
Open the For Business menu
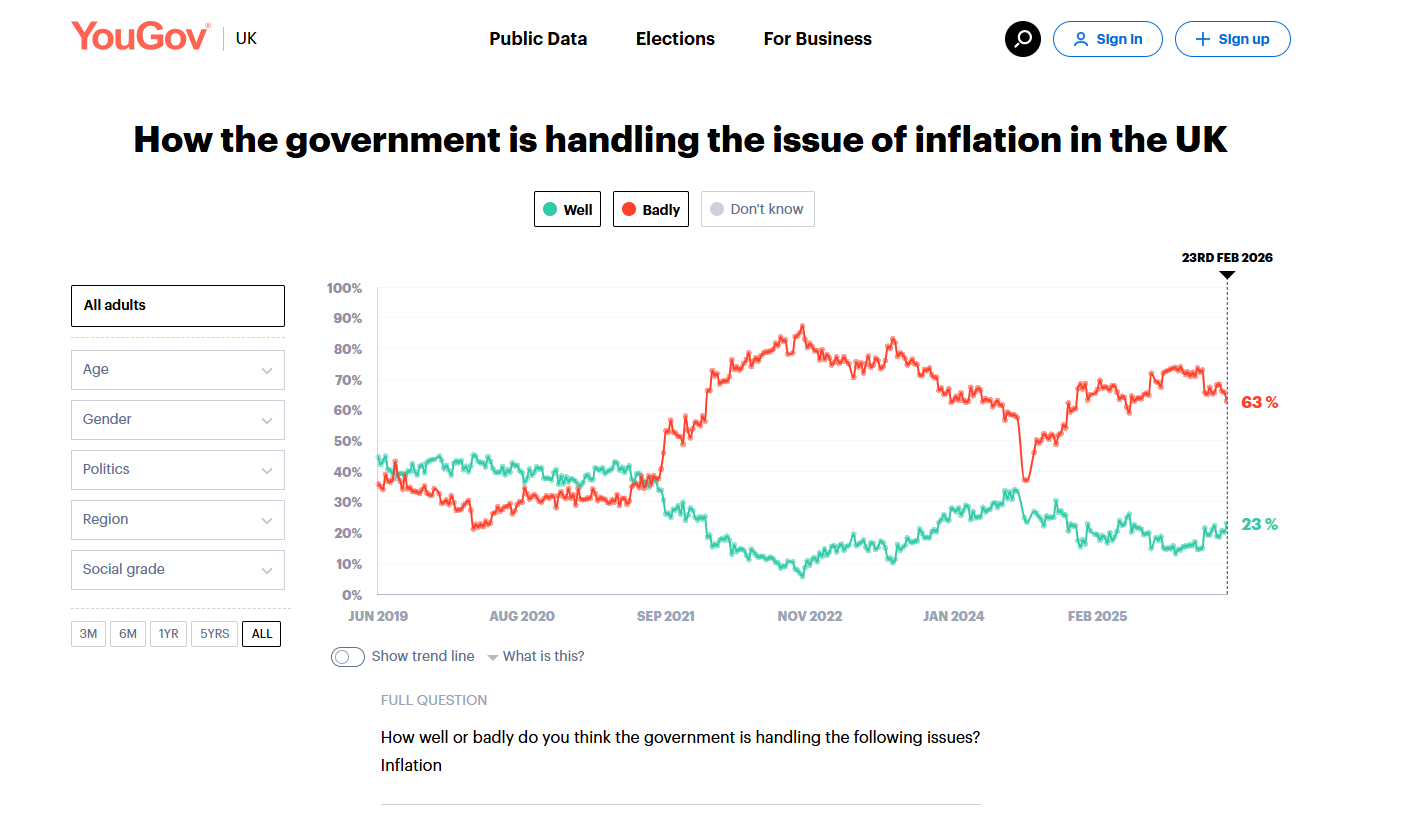pyautogui.click(x=817, y=39)
